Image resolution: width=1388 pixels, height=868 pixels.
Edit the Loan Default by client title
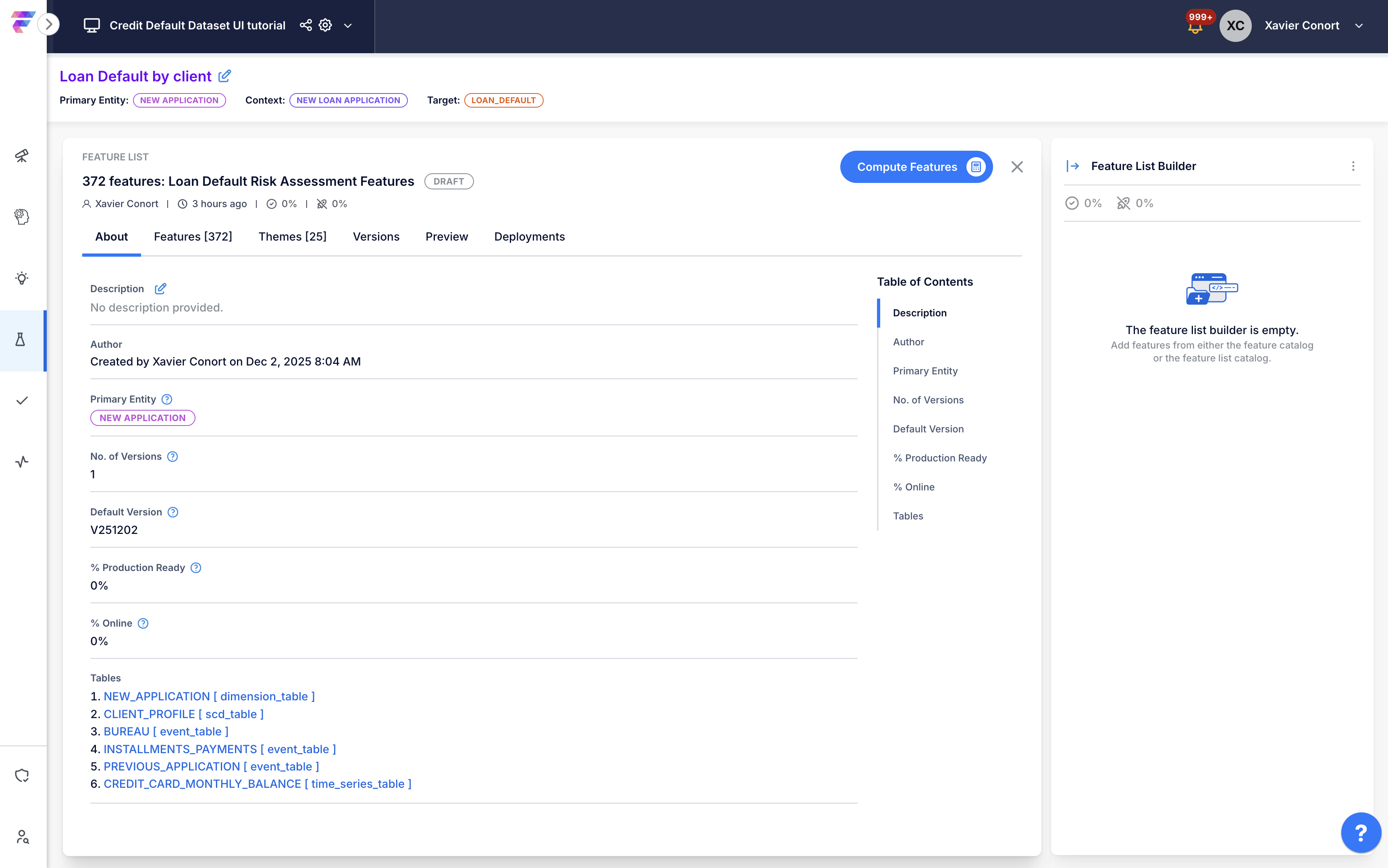coord(224,76)
